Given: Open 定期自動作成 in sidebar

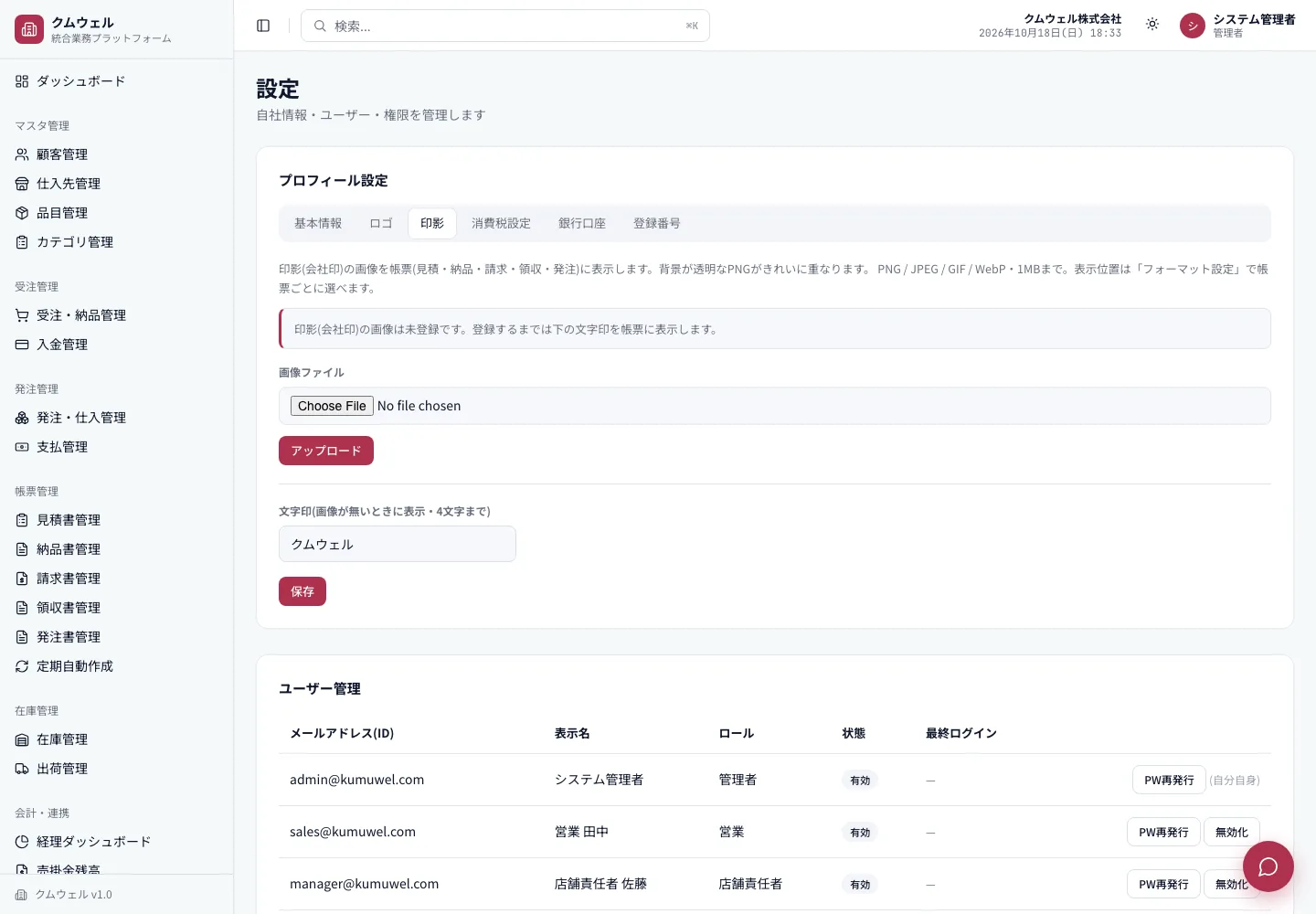Looking at the screenshot, I should pos(116,666).
